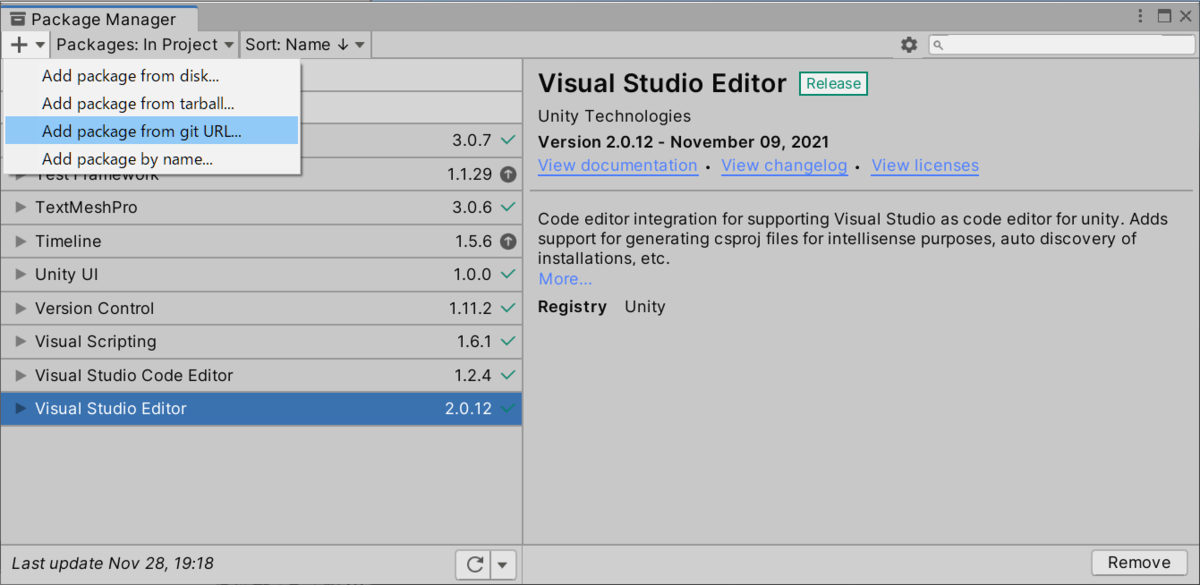Viewport: 1200px width, 585px height.
Task: Open Package Manager settings gear
Action: point(909,44)
